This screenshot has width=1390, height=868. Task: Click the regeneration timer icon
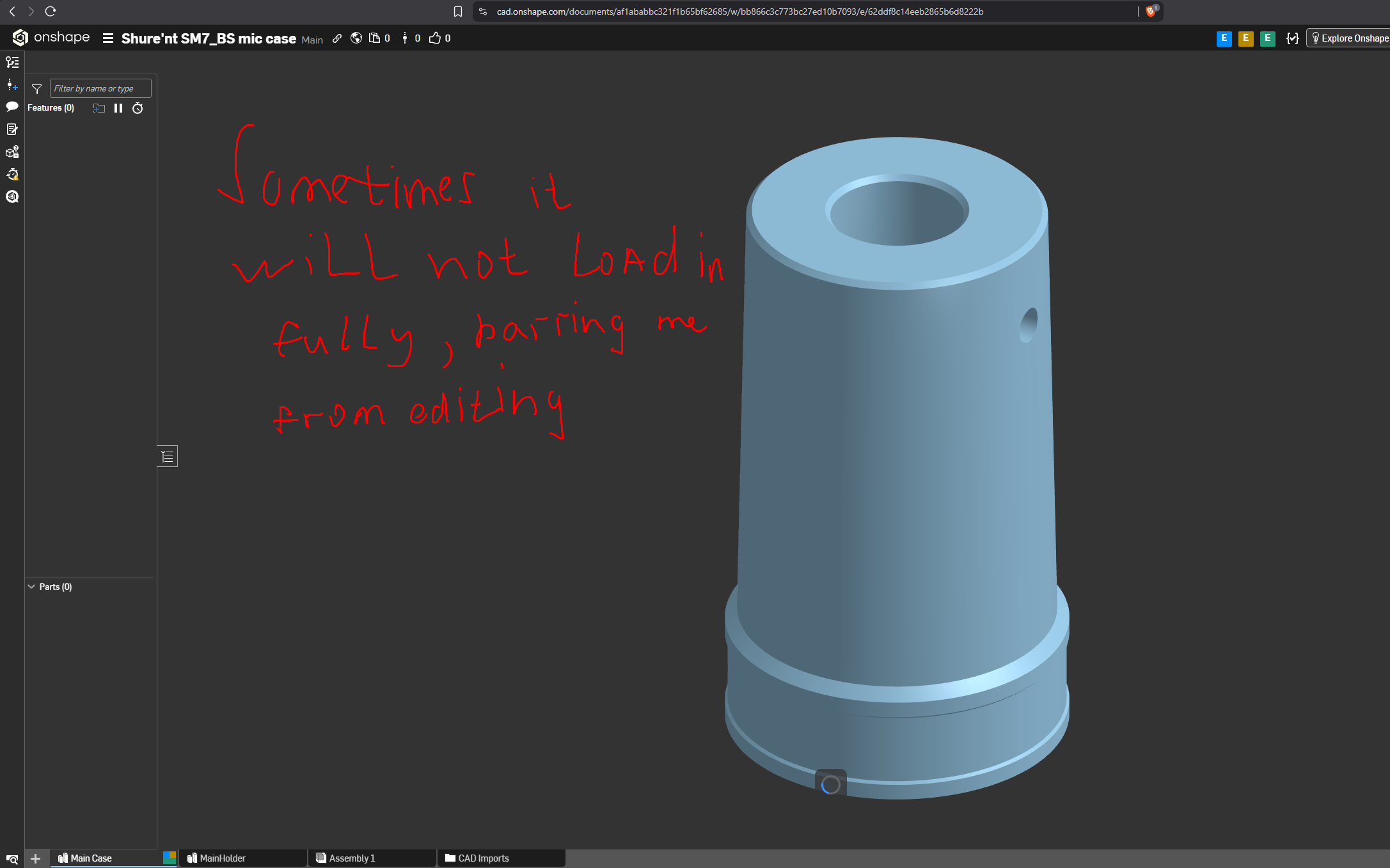tap(138, 108)
